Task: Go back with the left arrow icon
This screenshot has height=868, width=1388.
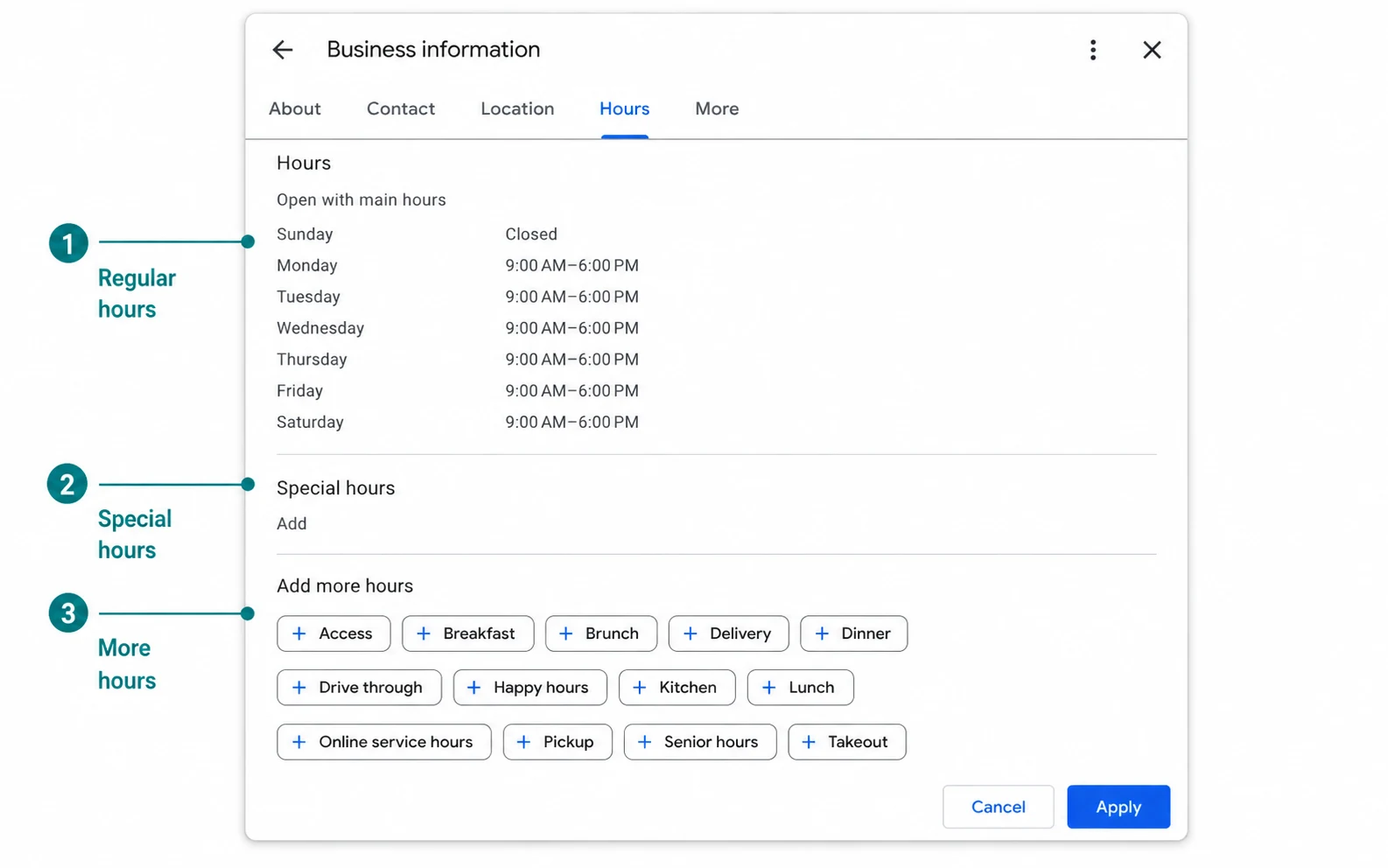Action: 282,50
